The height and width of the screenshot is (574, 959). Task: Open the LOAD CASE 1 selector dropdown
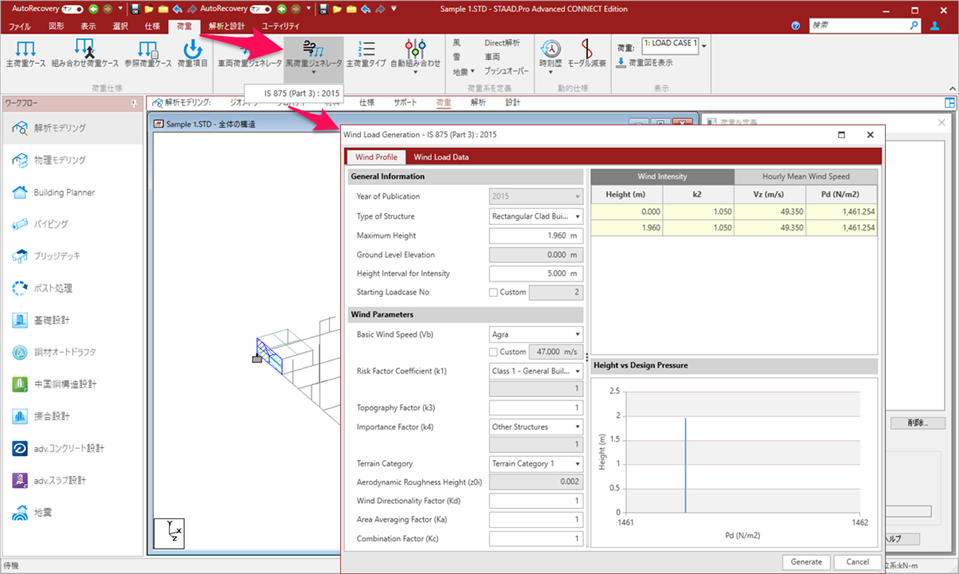point(704,46)
